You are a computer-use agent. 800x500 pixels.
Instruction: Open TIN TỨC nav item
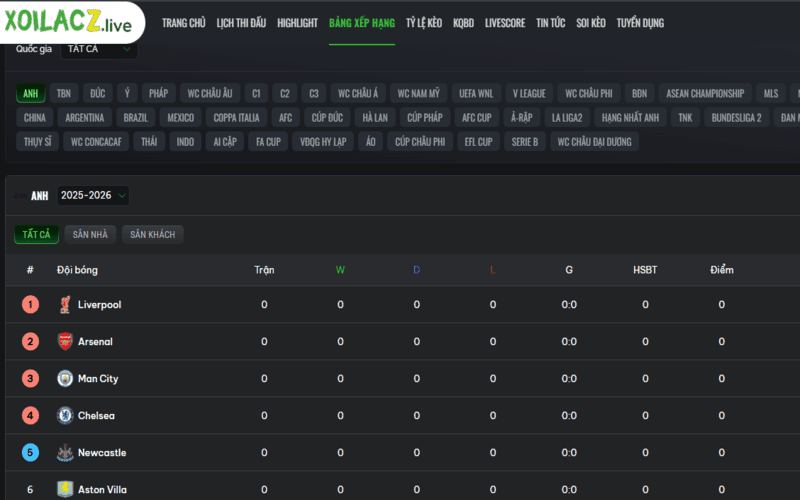[551, 23]
